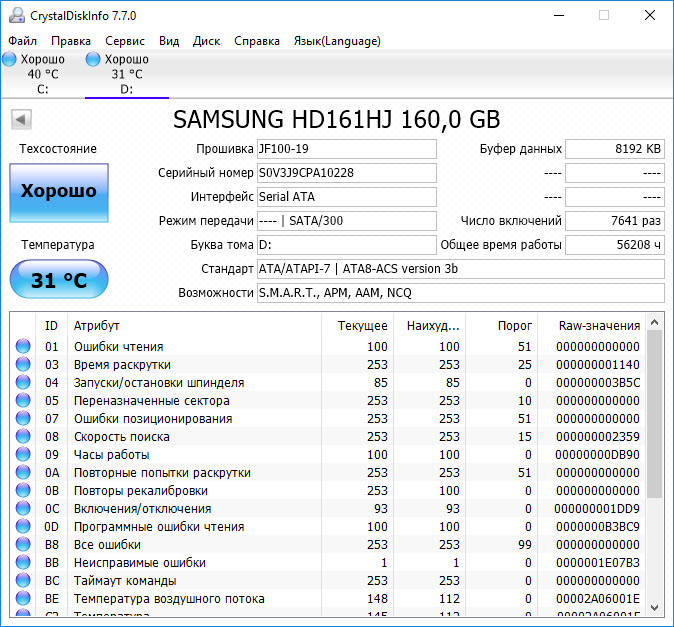Click raw value 0000001E07B3 of Неисправимые ошибки

(597, 563)
